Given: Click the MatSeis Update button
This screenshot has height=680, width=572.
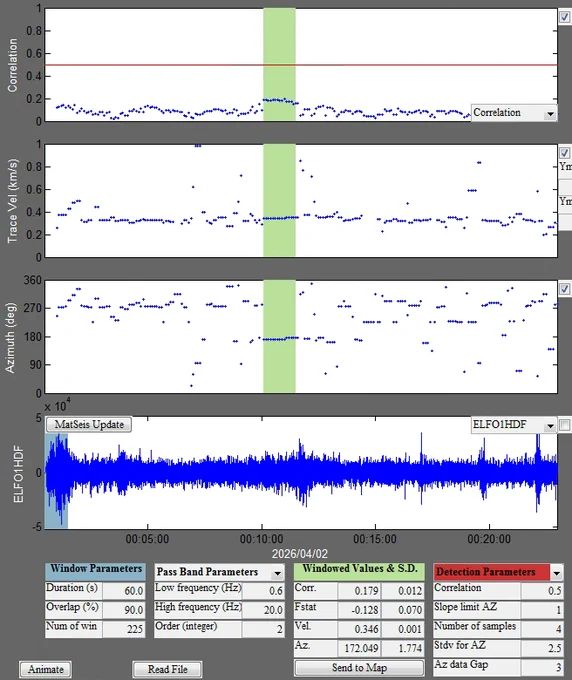Looking at the screenshot, I should (89, 424).
